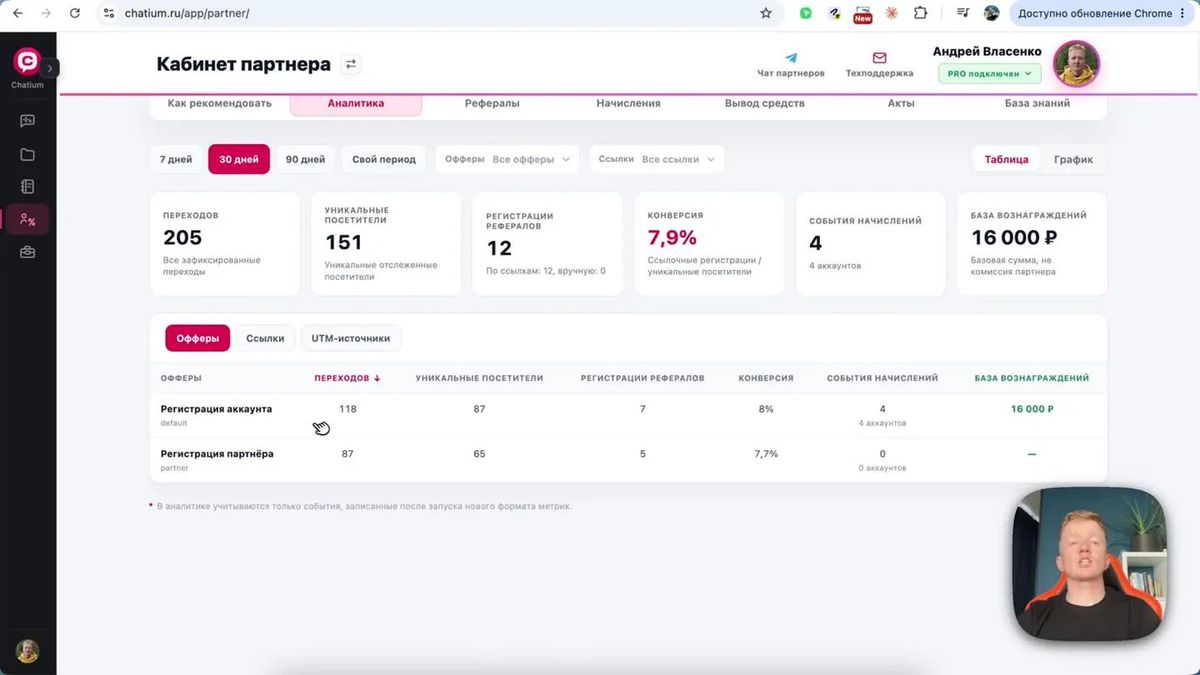Click Регистрация партнёра offer row
The height and width of the screenshot is (675, 1200).
click(x=628, y=460)
